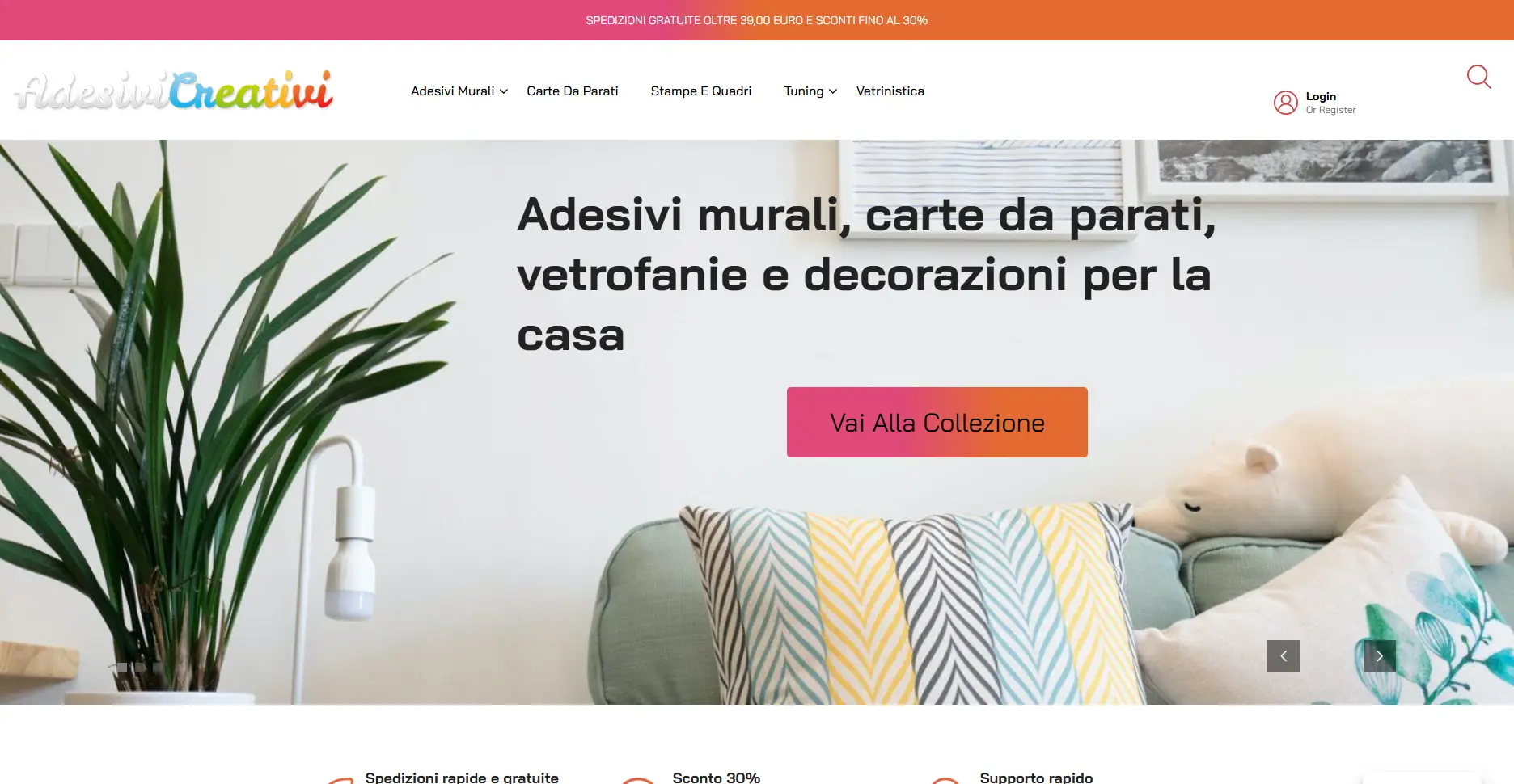1514x784 pixels.
Task: Open Stampe E Quadri page
Action: 701,91
